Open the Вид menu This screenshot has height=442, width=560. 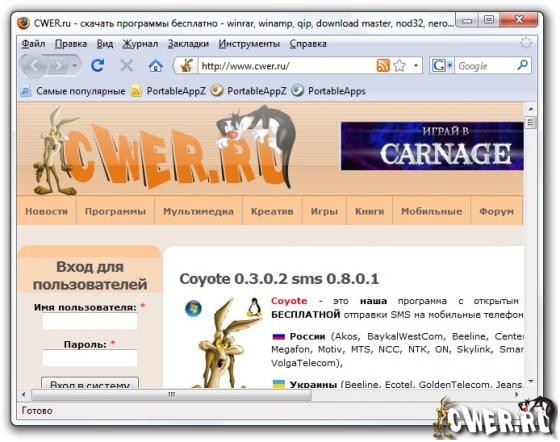pyautogui.click(x=105, y=44)
